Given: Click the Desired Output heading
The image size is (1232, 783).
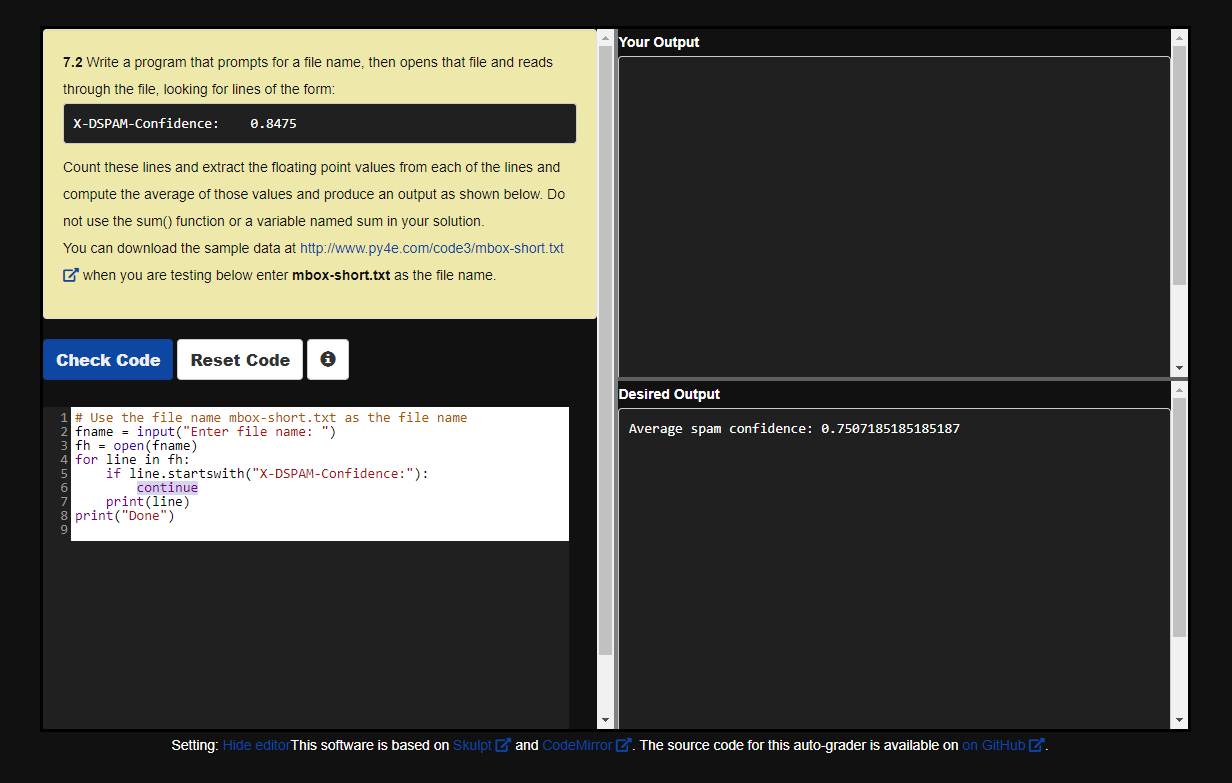Looking at the screenshot, I should point(669,394).
